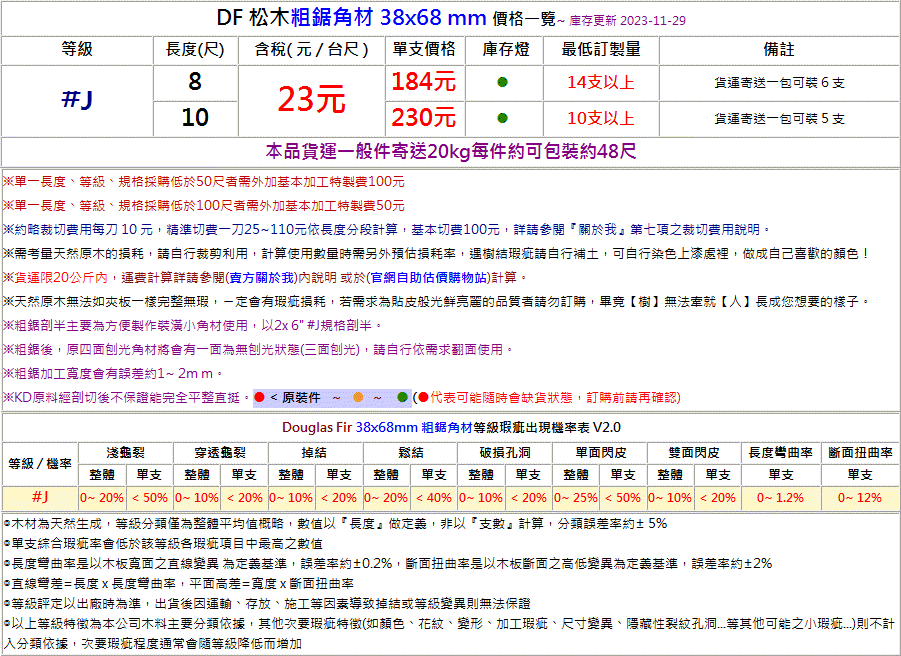Image resolution: width=901 pixels, height=656 pixels.
Task: Click the 0~ 1.2% 長度彎曲率 value
Action: [x=781, y=498]
